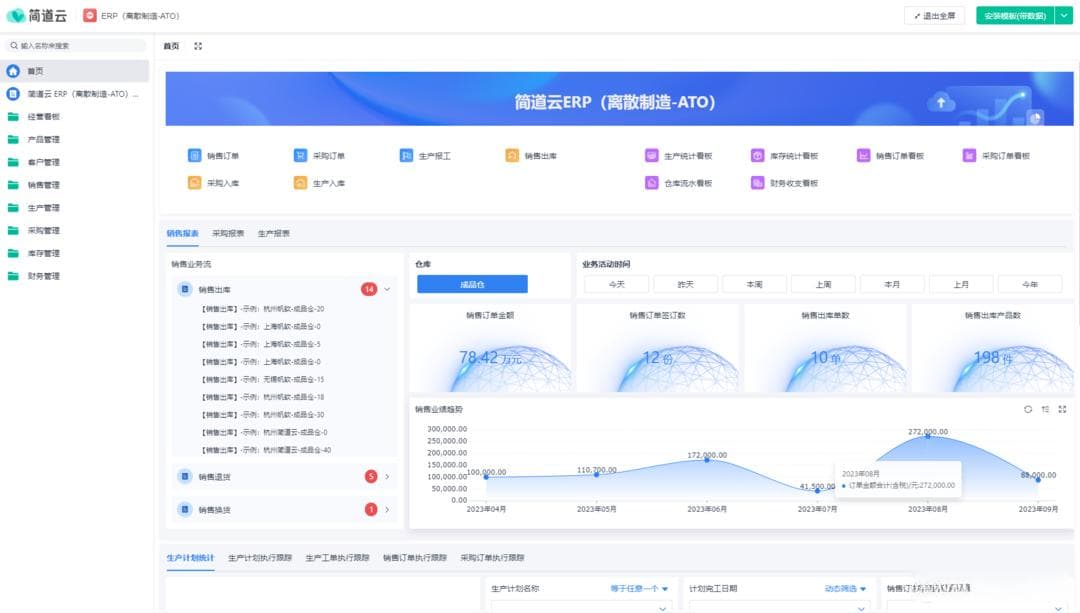Switch to the 采购报表 tab

pyautogui.click(x=228, y=233)
